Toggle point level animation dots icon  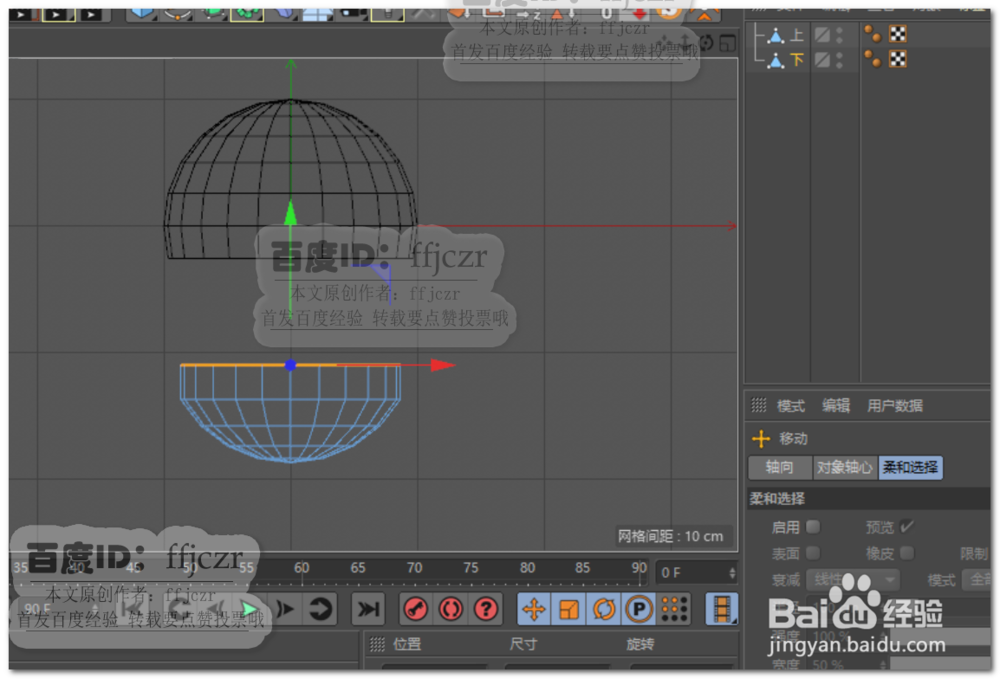coord(674,609)
